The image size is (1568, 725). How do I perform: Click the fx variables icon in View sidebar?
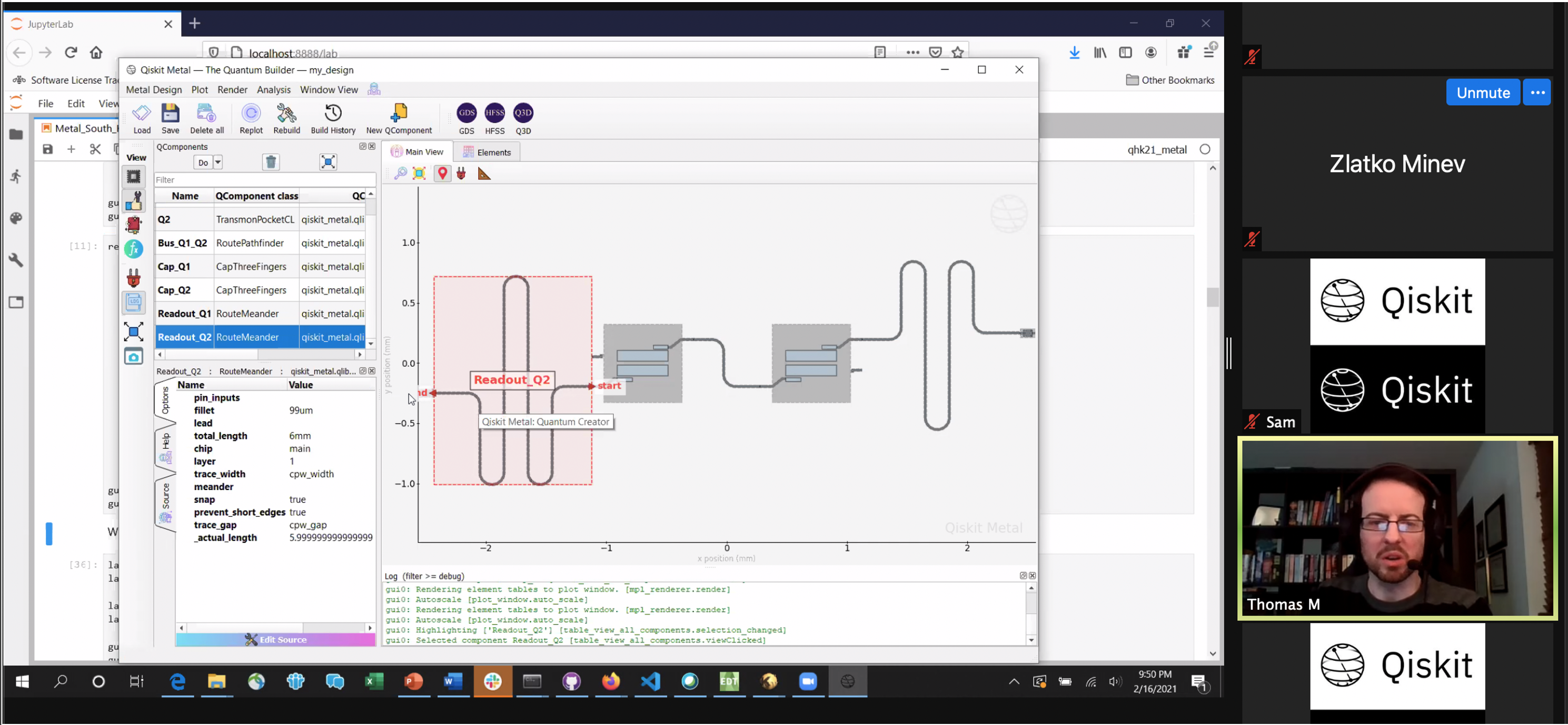coord(133,249)
